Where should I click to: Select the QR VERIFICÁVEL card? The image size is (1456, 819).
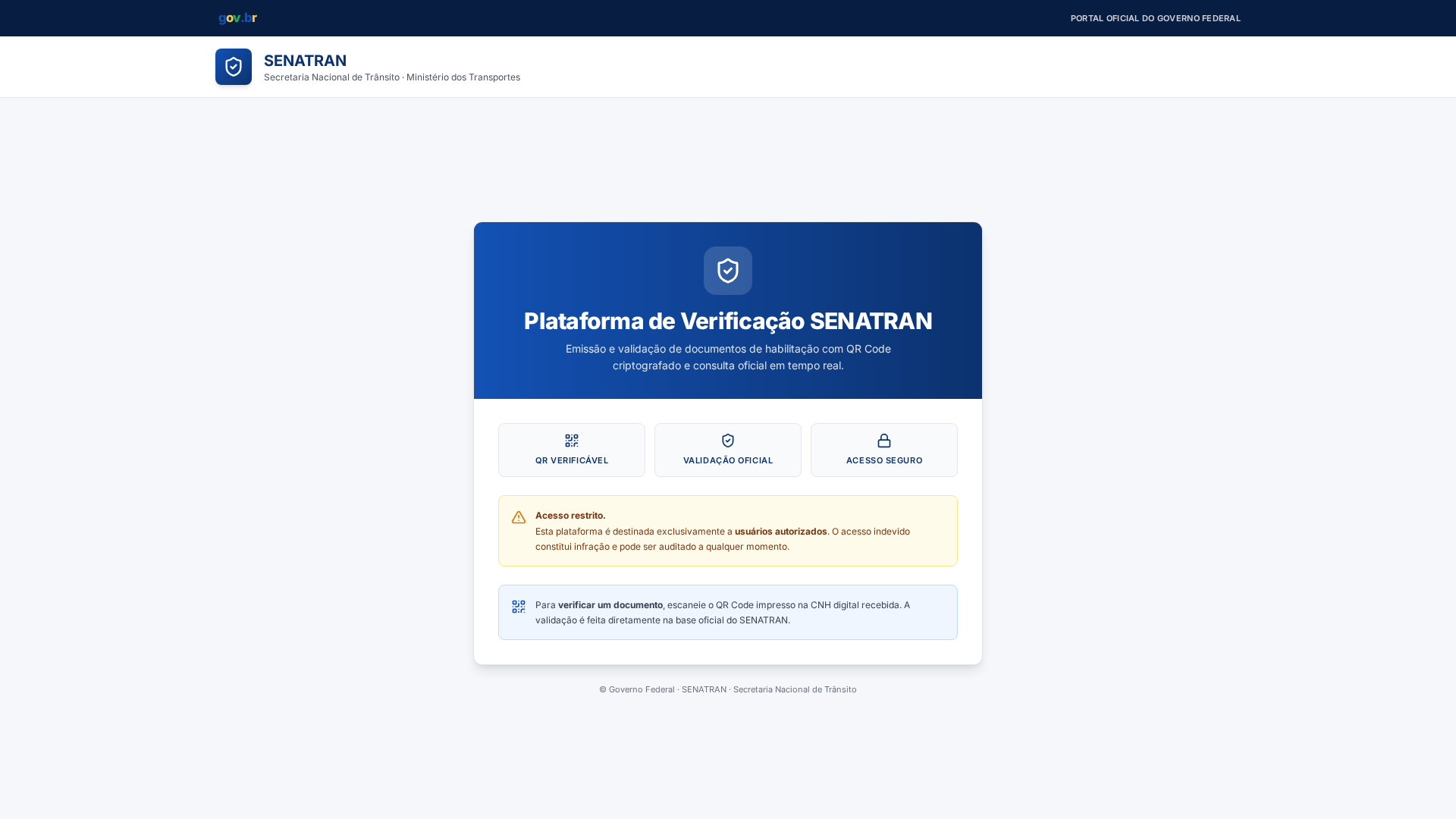click(x=572, y=450)
